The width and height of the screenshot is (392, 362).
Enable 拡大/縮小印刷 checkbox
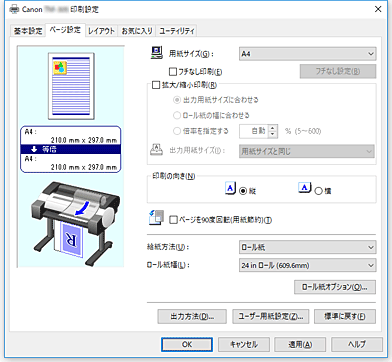[156, 85]
